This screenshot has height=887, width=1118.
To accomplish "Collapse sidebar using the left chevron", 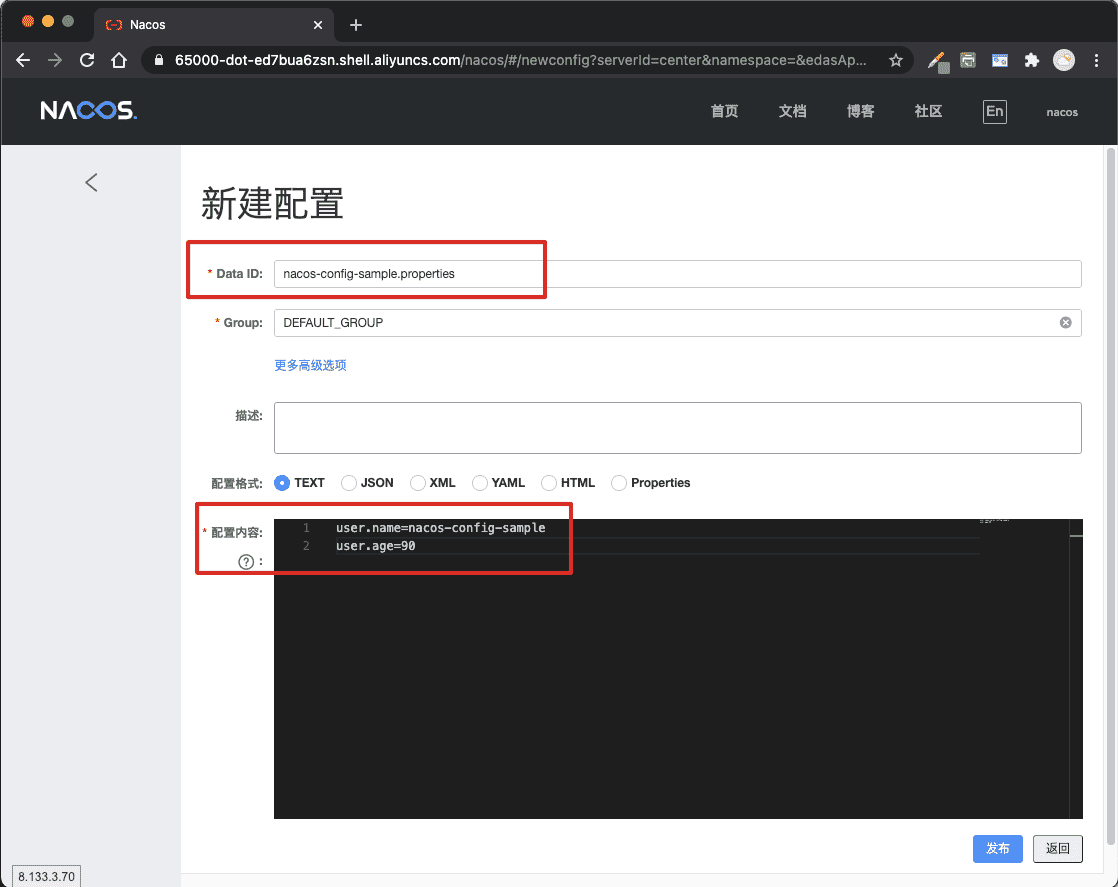I will coord(91,183).
